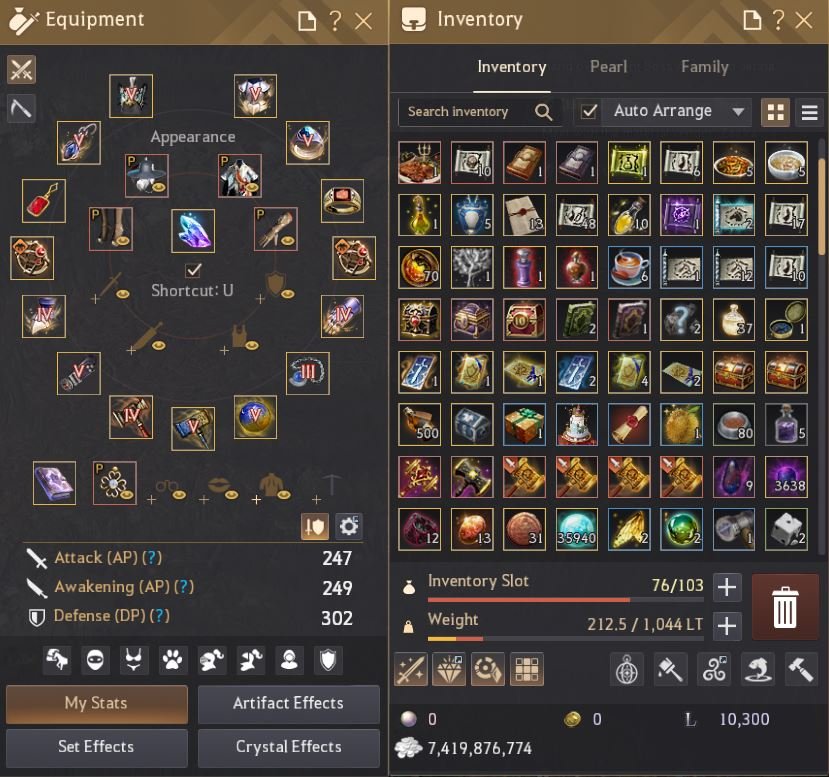Switch to the Pearl tab
Screen dimensions: 829x777
[x=608, y=67]
